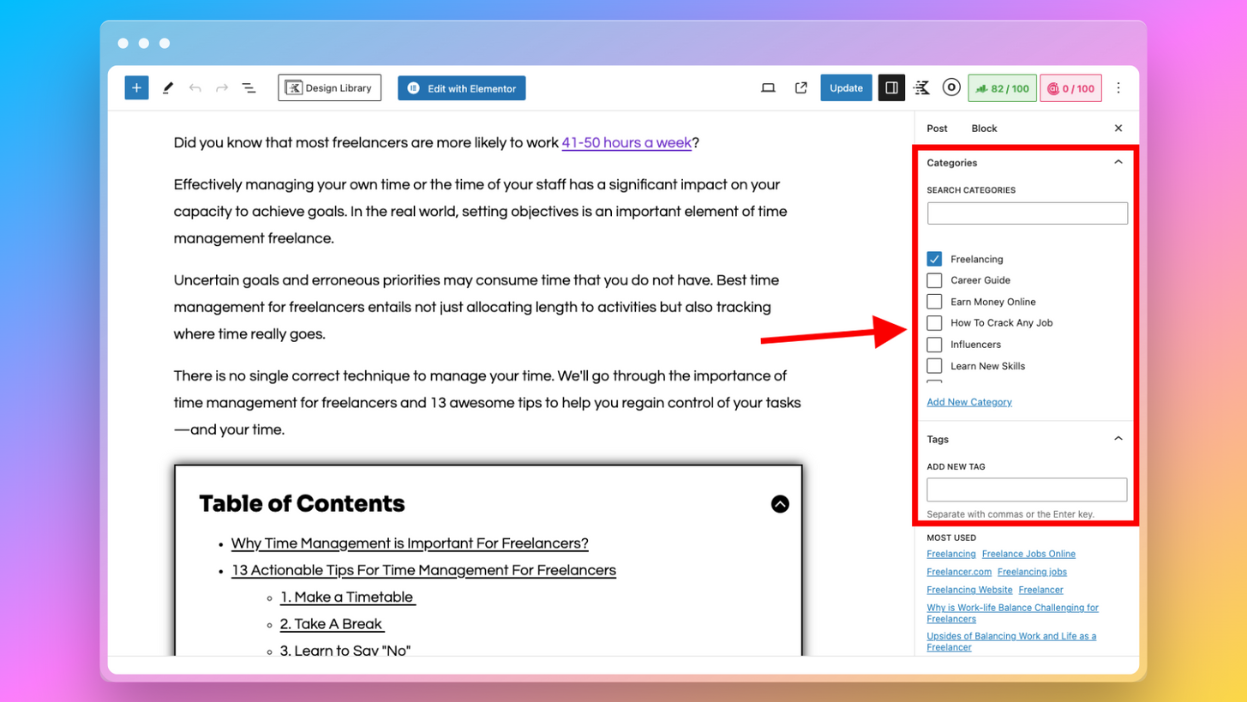Open the Add New Category link

pyautogui.click(x=969, y=401)
